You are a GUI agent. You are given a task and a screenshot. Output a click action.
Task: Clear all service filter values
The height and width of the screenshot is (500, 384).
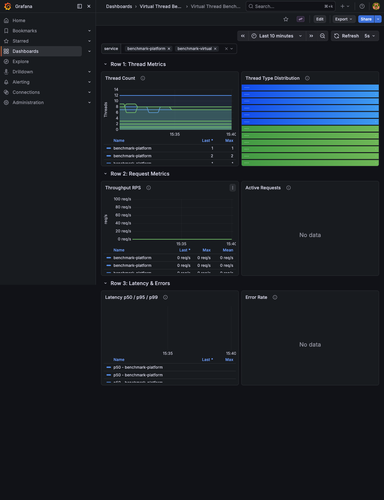(x=226, y=49)
